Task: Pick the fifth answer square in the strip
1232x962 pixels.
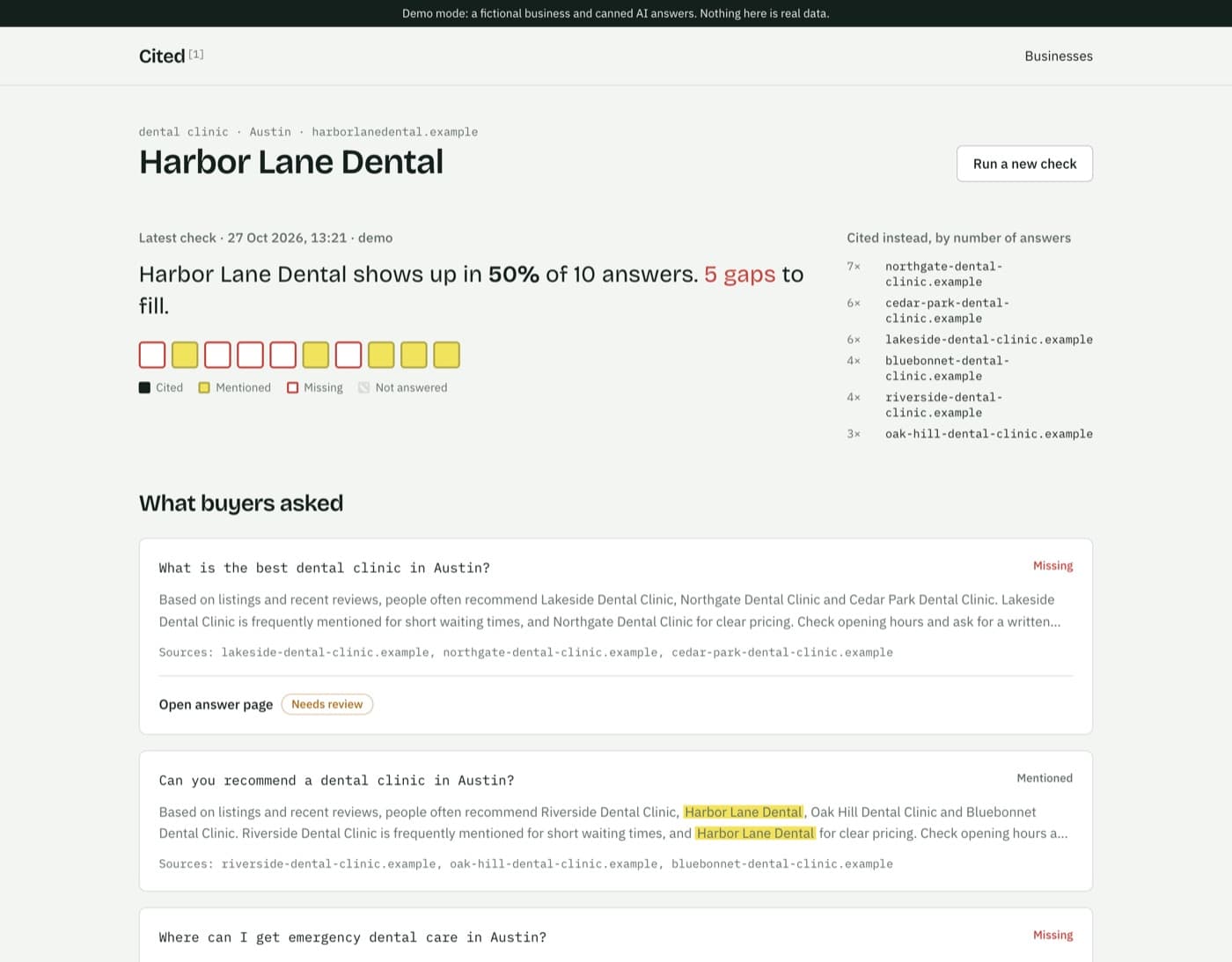Action: click(282, 355)
